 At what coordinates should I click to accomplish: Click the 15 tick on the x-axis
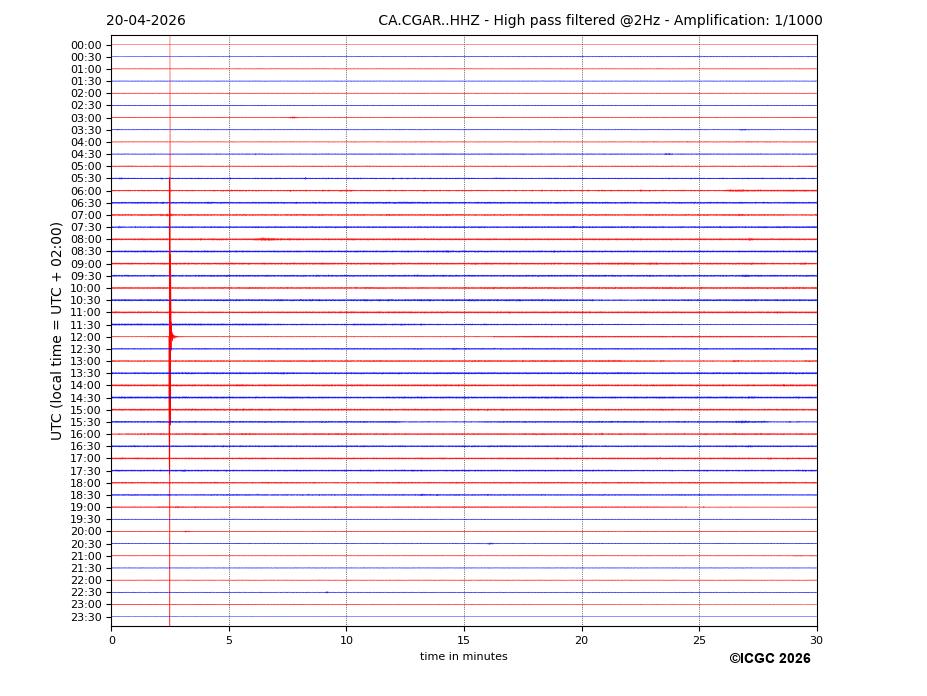click(x=464, y=640)
